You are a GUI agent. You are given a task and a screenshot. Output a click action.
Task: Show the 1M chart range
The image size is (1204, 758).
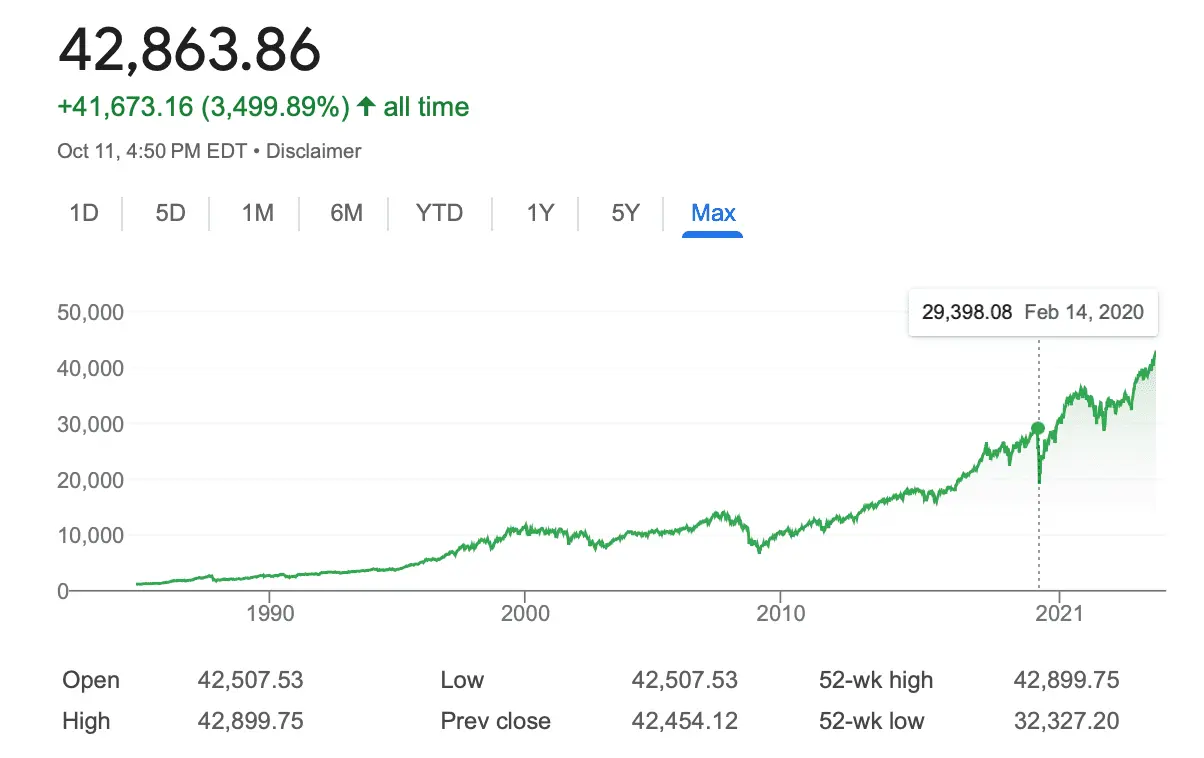coord(257,213)
